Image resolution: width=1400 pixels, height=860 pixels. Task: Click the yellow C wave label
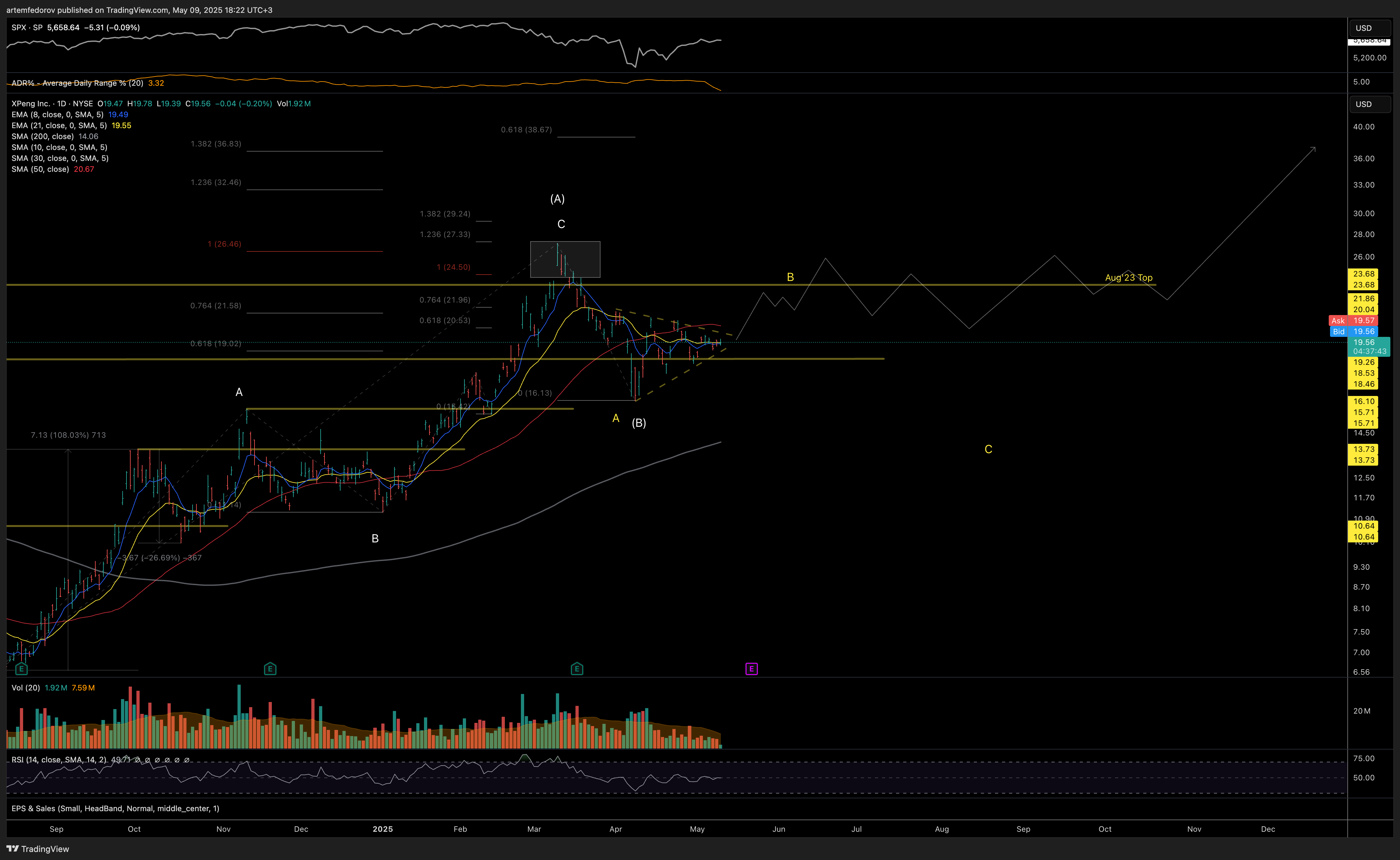(989, 449)
